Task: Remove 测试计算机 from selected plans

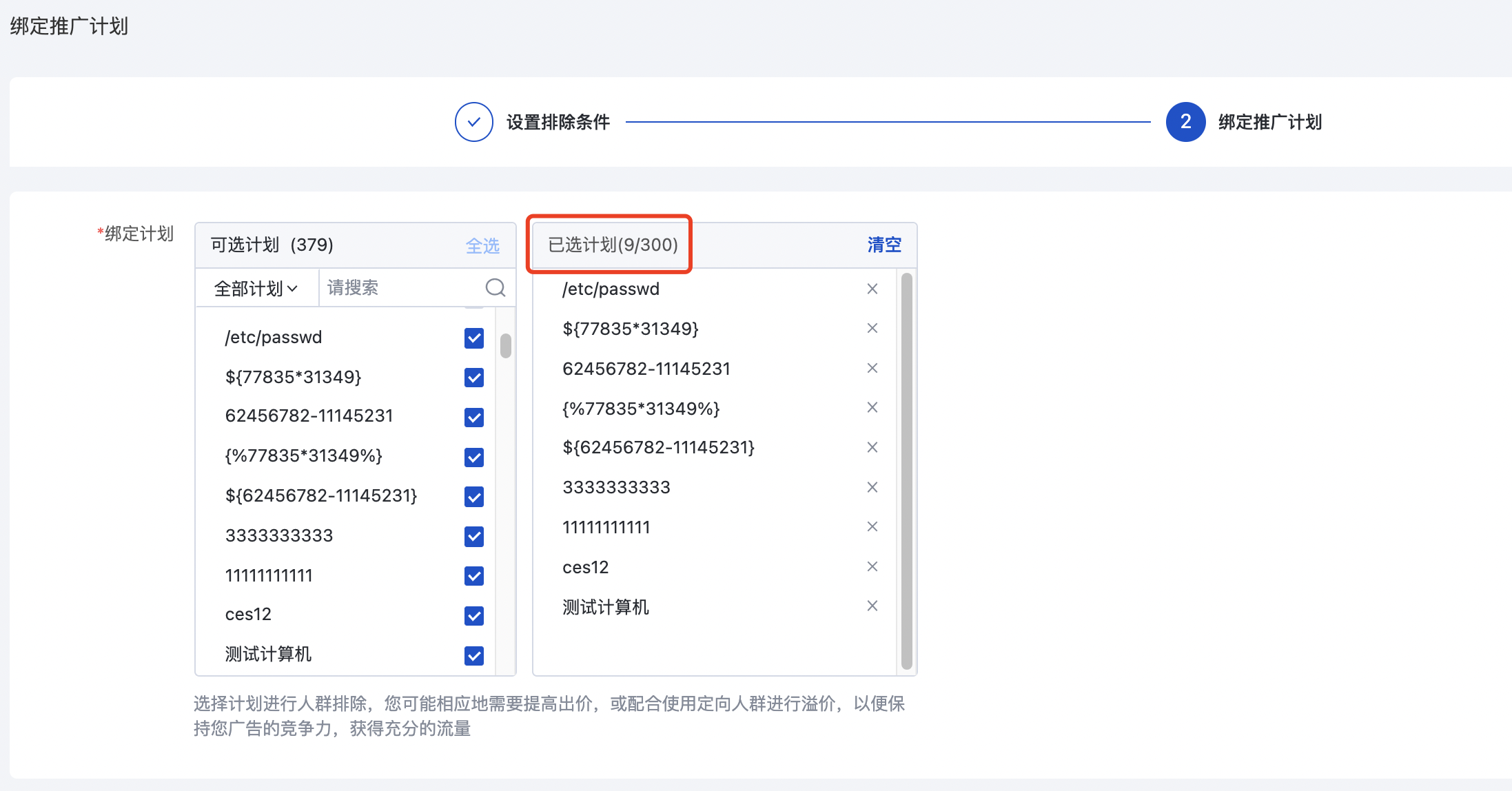Action: tap(872, 606)
